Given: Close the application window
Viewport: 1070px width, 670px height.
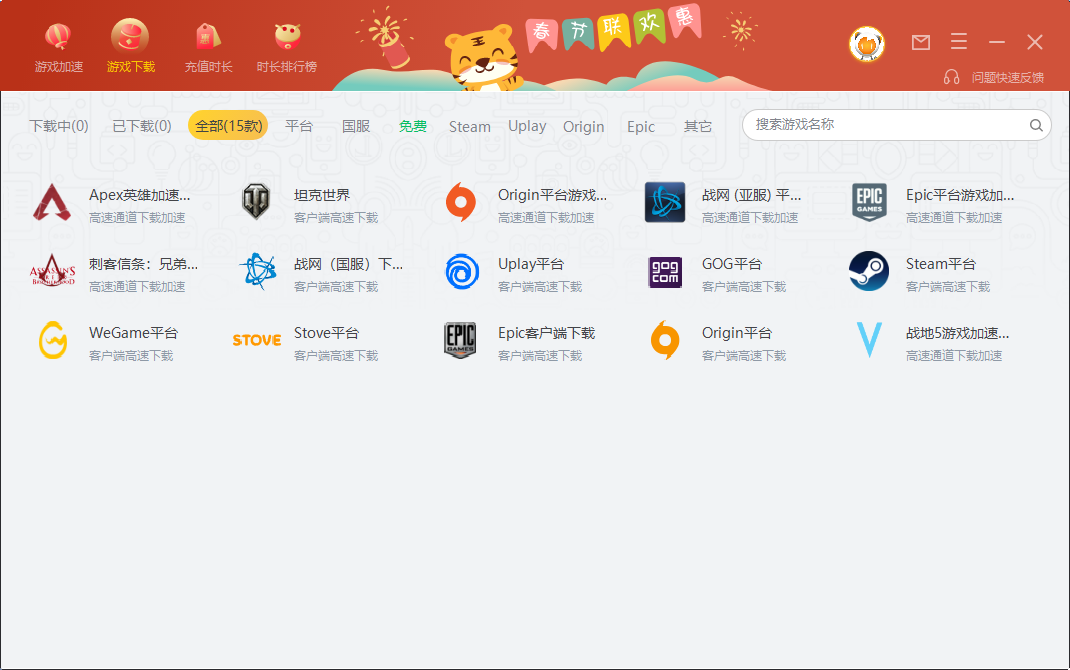Looking at the screenshot, I should click(1035, 42).
